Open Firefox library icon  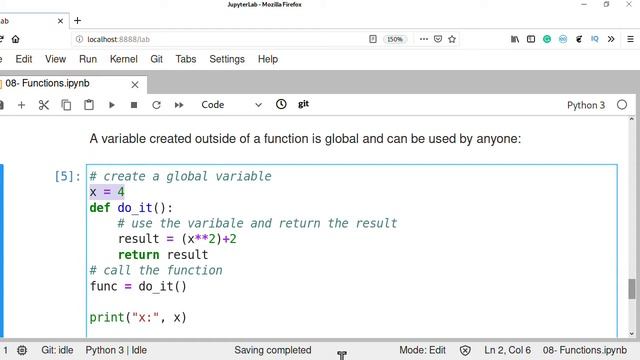pos(515,39)
